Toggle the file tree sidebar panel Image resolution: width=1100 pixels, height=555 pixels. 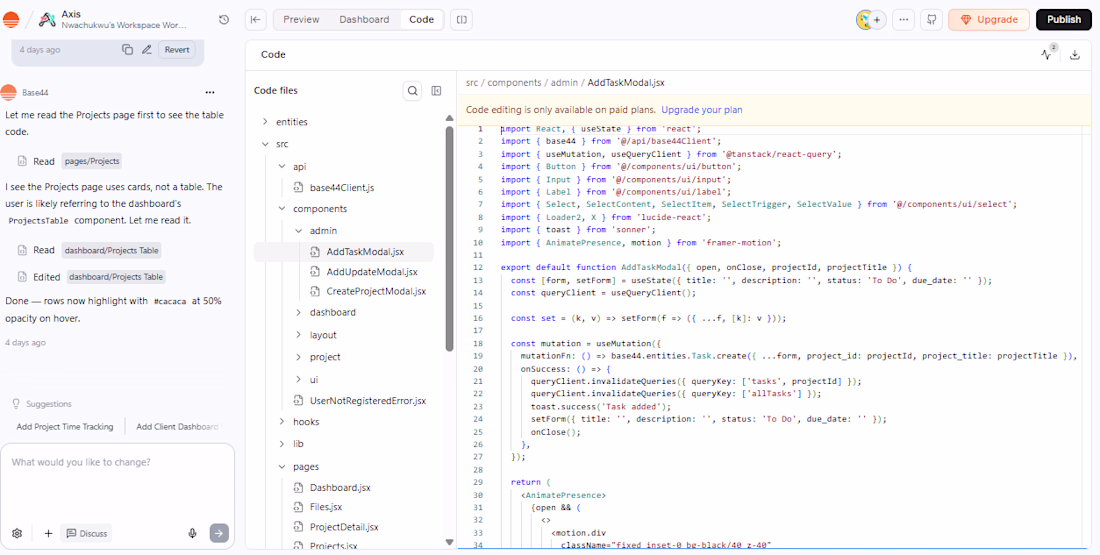pos(436,91)
